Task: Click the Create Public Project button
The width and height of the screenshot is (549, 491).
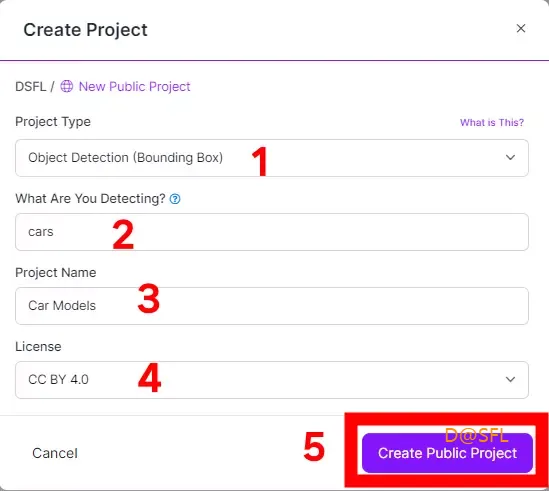Action: point(447,453)
